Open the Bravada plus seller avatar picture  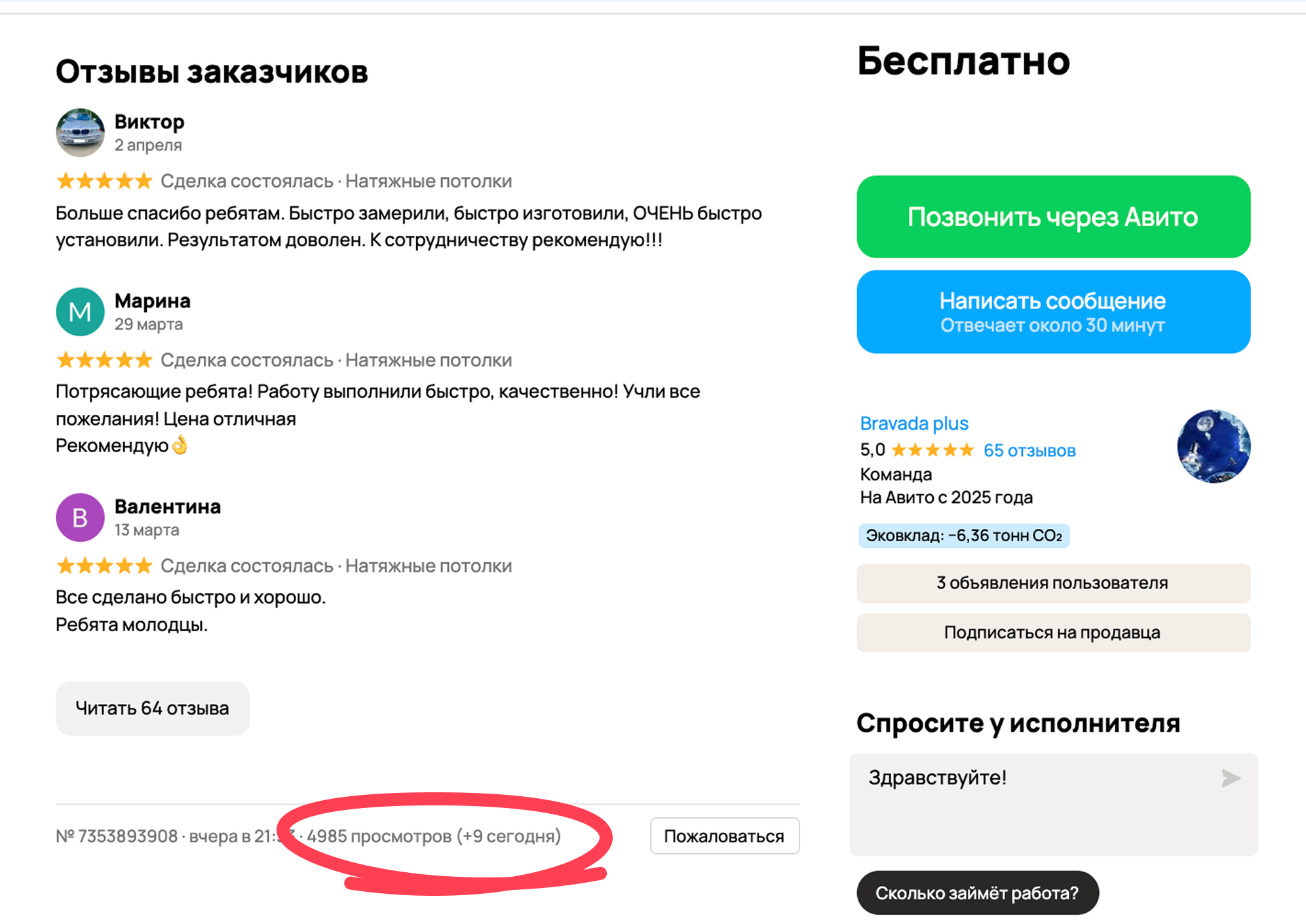coord(1214,446)
